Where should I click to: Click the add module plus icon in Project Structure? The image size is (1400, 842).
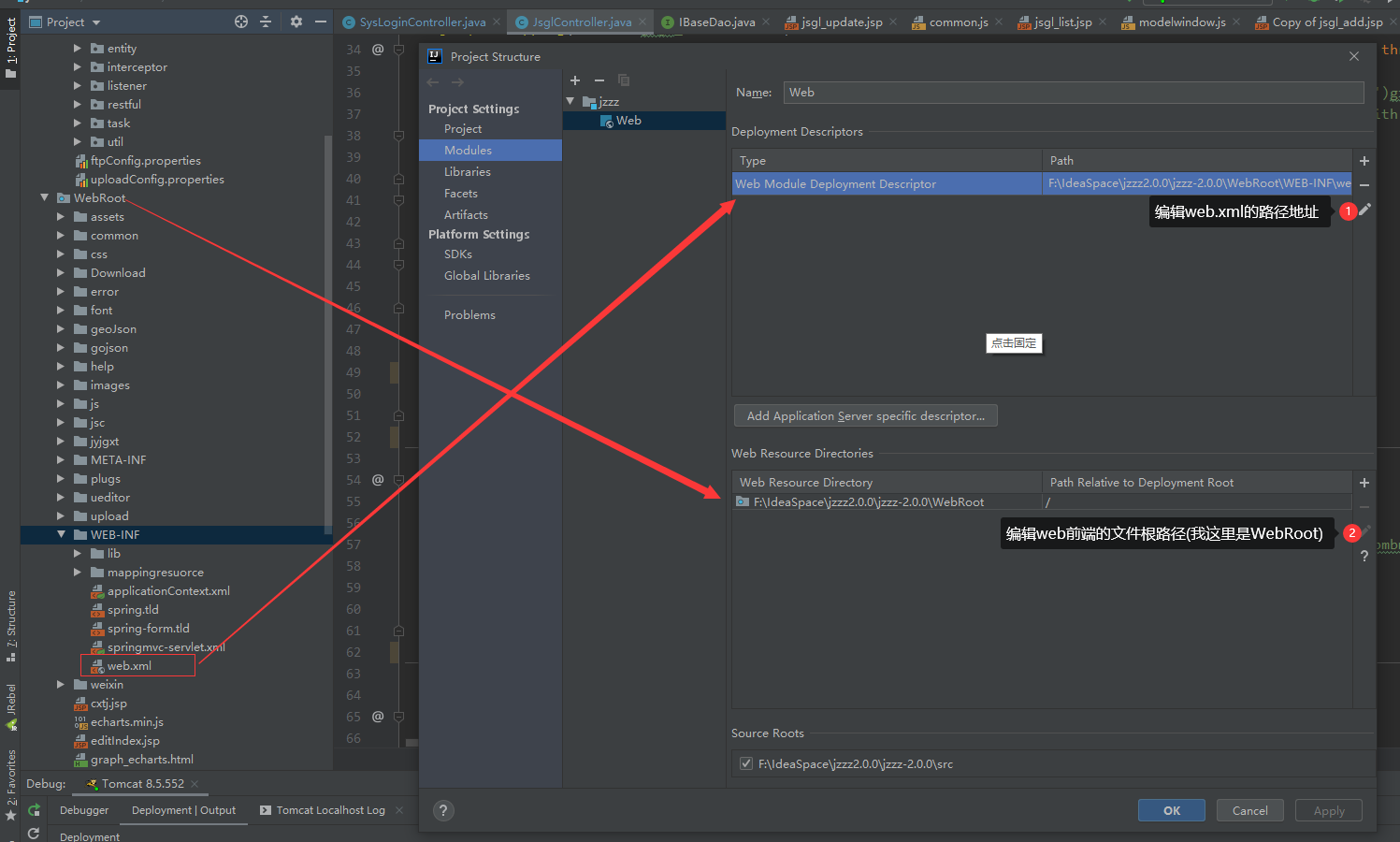pos(575,80)
